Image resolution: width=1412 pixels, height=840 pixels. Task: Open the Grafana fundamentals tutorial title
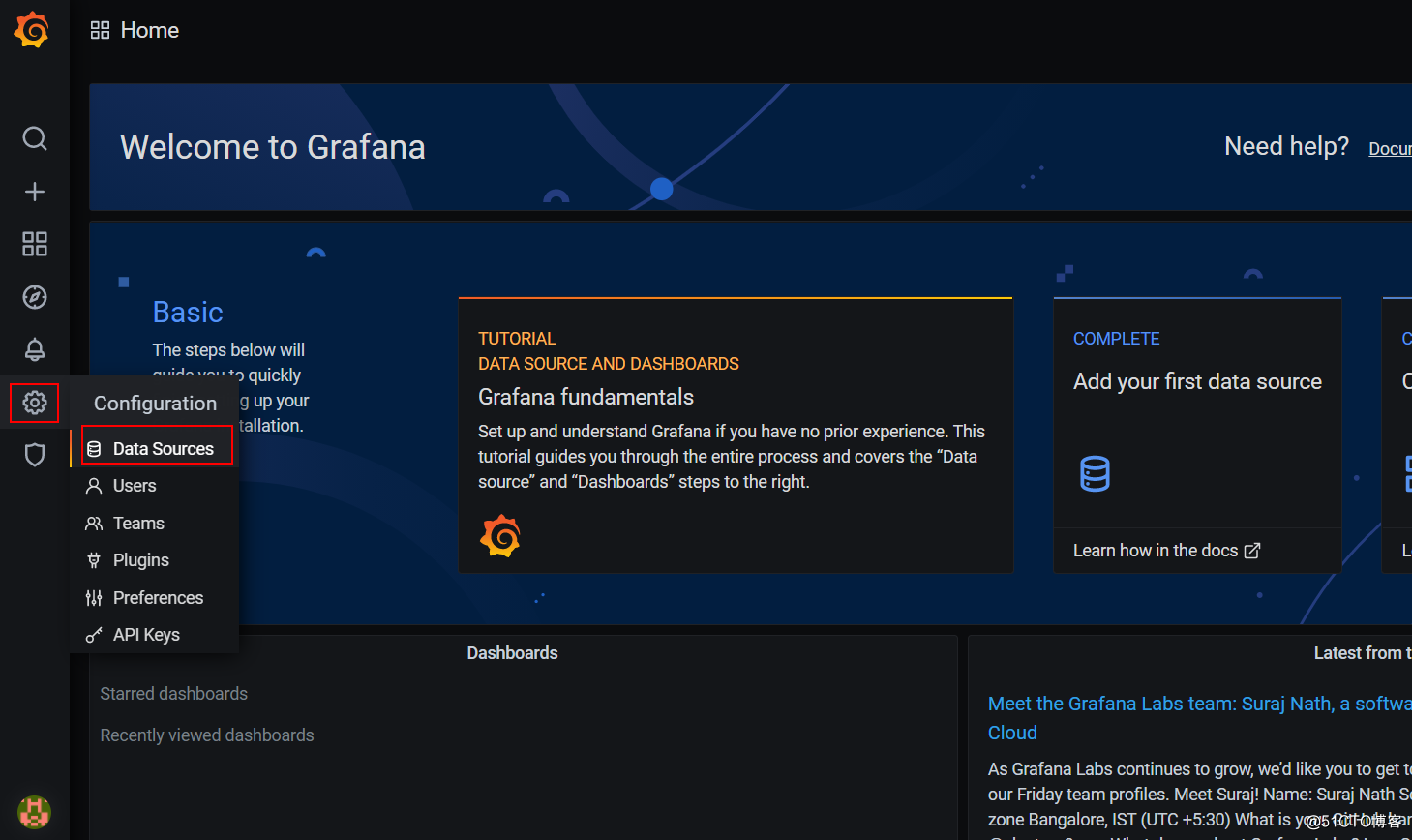pos(586,397)
